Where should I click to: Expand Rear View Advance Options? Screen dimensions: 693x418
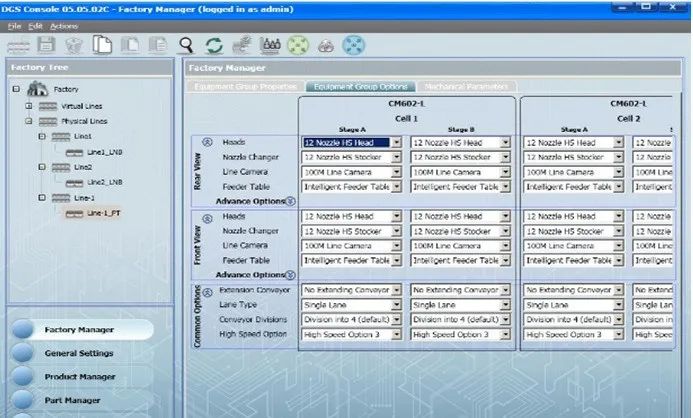click(289, 201)
